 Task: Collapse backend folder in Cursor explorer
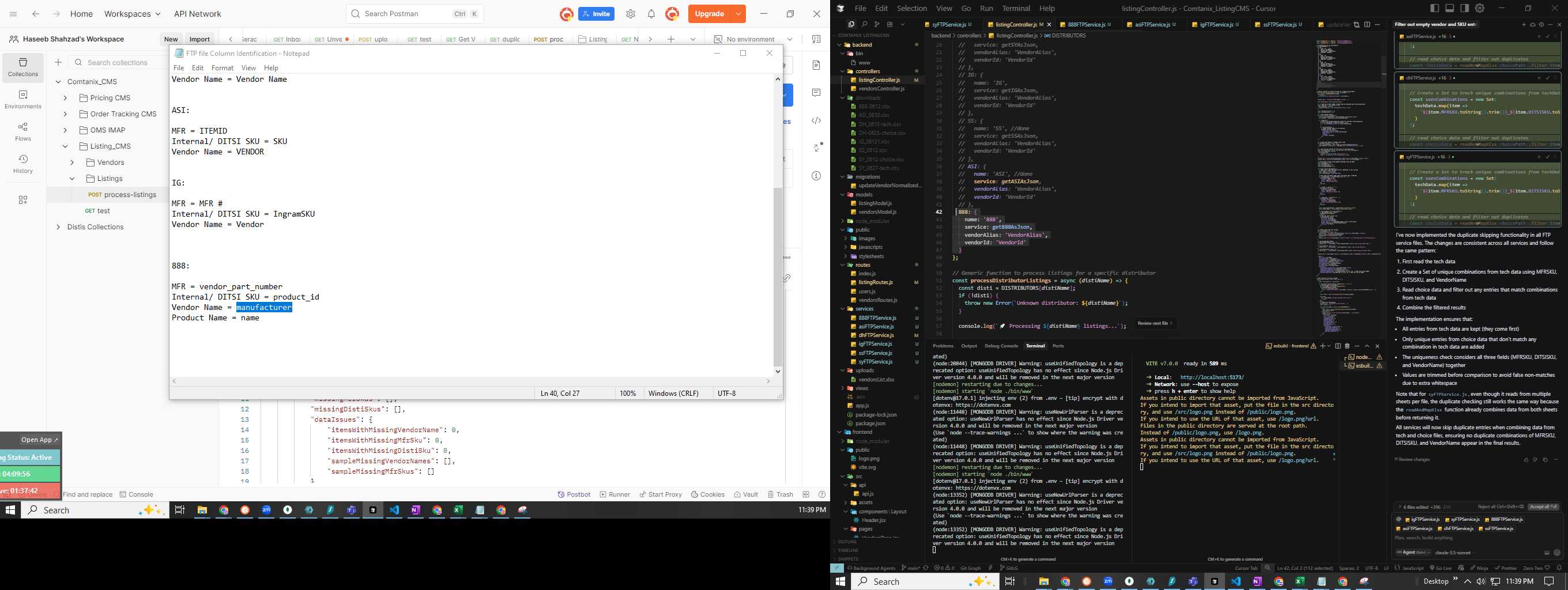(840, 44)
